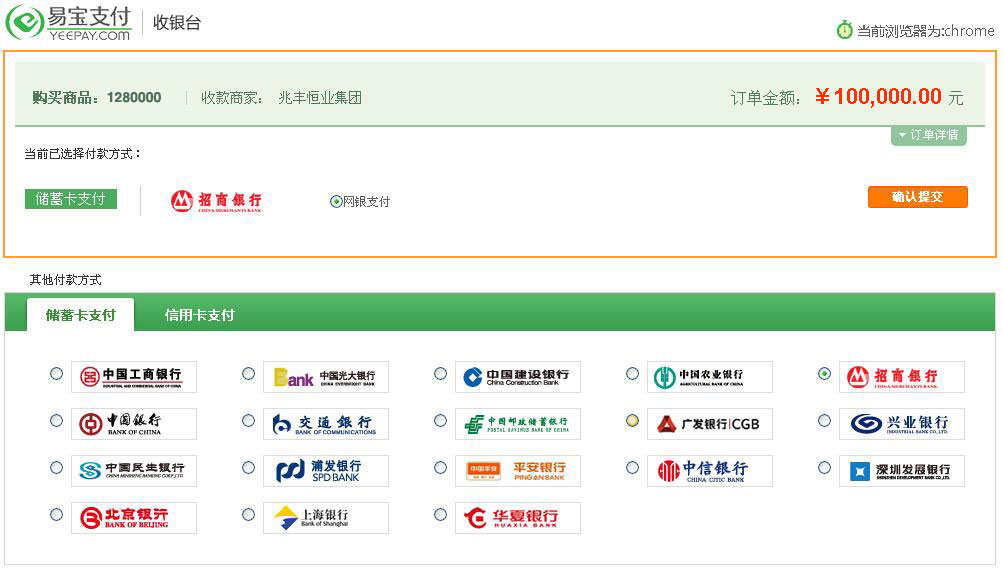This screenshot has height=571, width=1003.
Task: Click the 当前浏览器为:chrome notice
Action: coord(926,31)
